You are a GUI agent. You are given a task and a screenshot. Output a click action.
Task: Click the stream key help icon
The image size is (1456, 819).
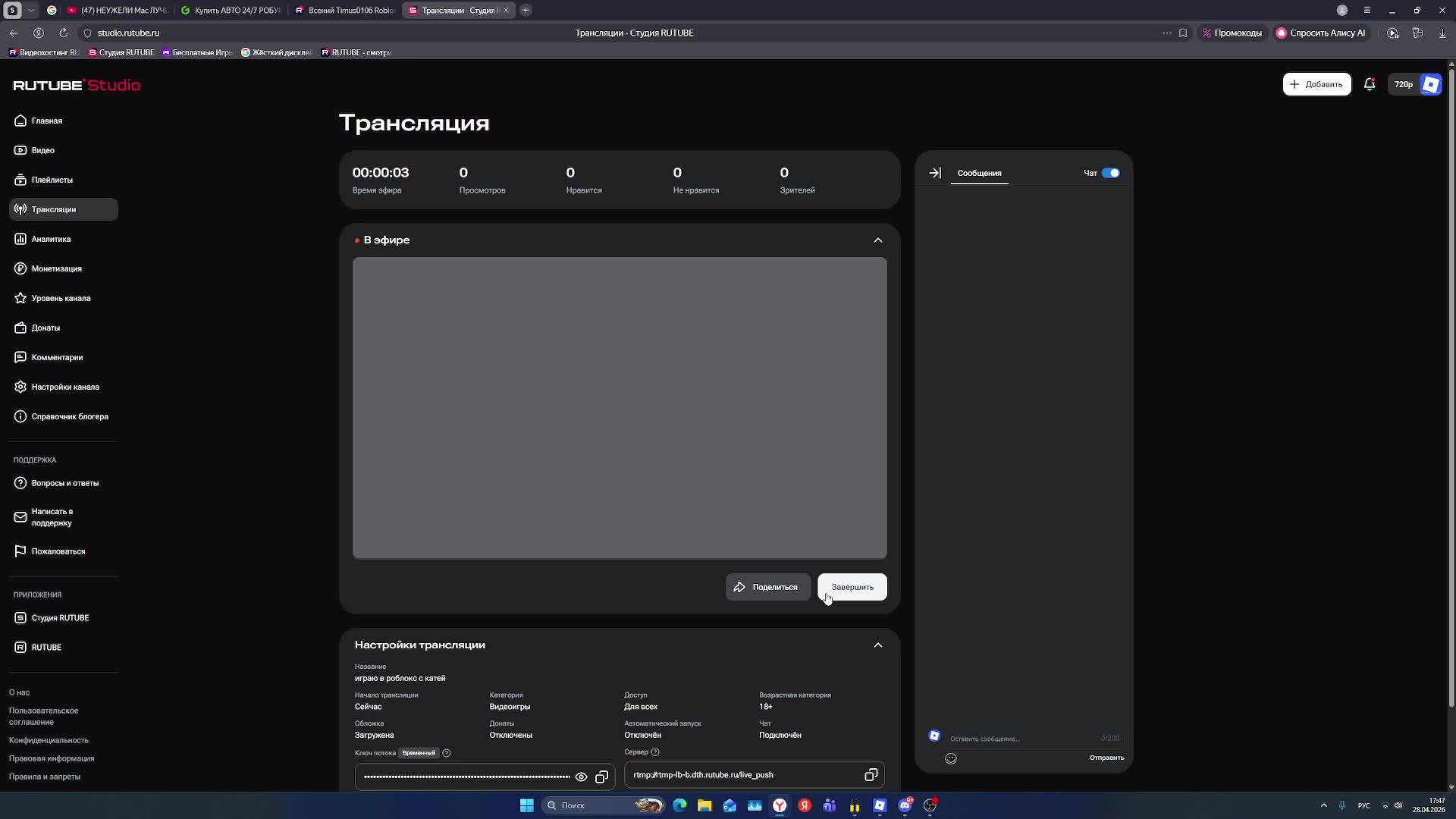pos(447,753)
